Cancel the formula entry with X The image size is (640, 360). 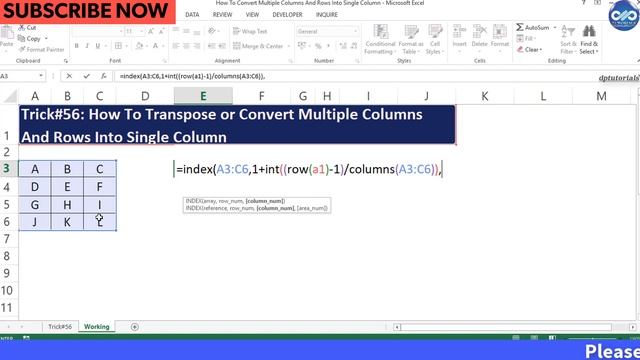pyautogui.click(x=69, y=76)
